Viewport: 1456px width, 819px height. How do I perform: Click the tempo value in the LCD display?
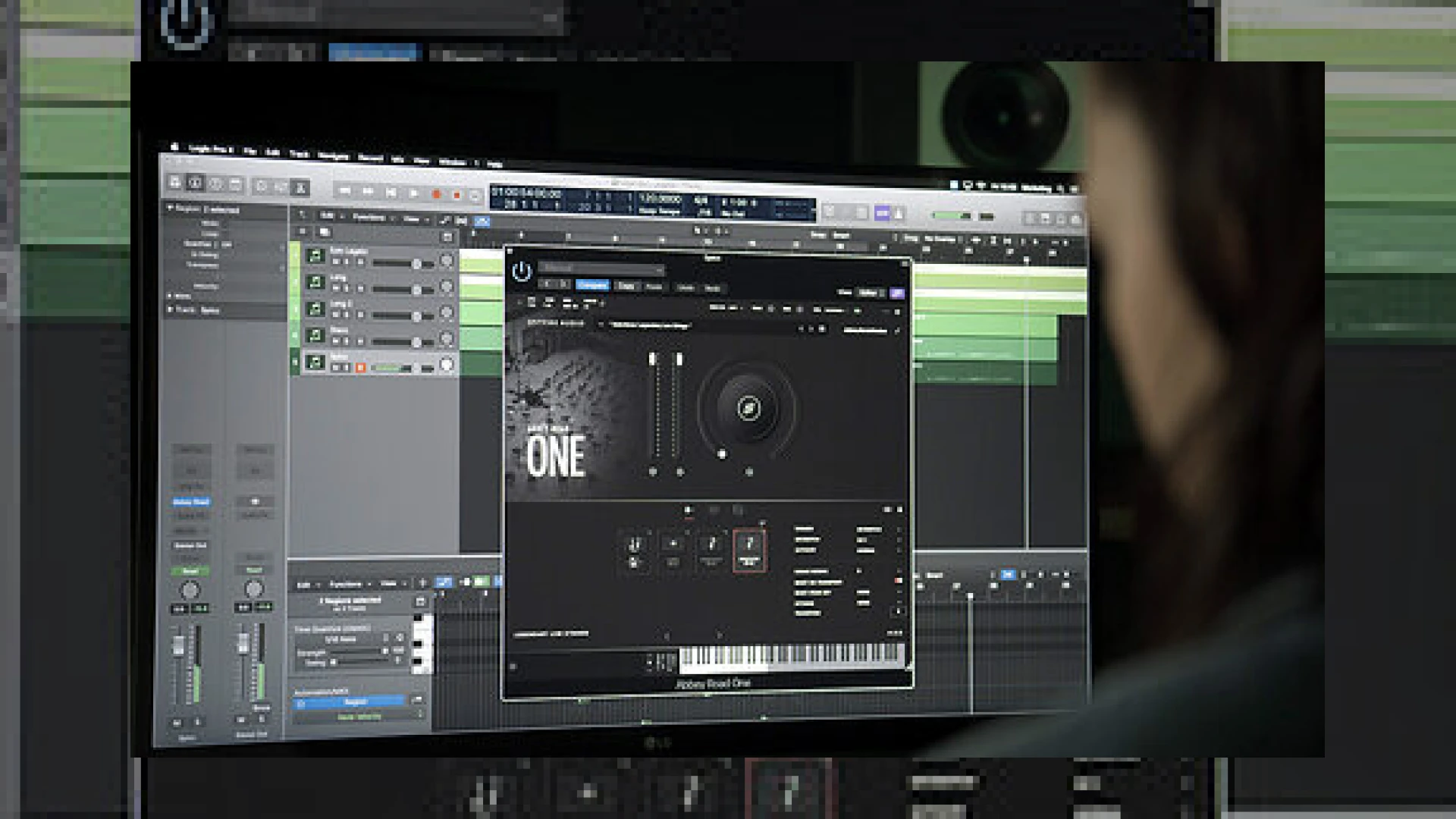pos(660,198)
